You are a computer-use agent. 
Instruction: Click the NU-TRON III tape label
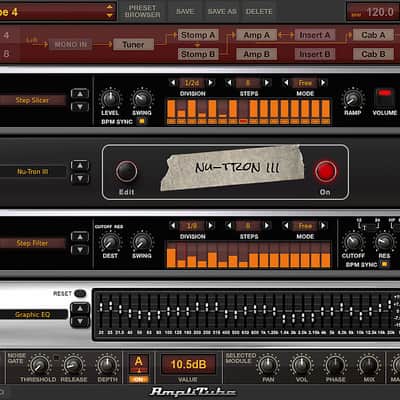tap(232, 168)
